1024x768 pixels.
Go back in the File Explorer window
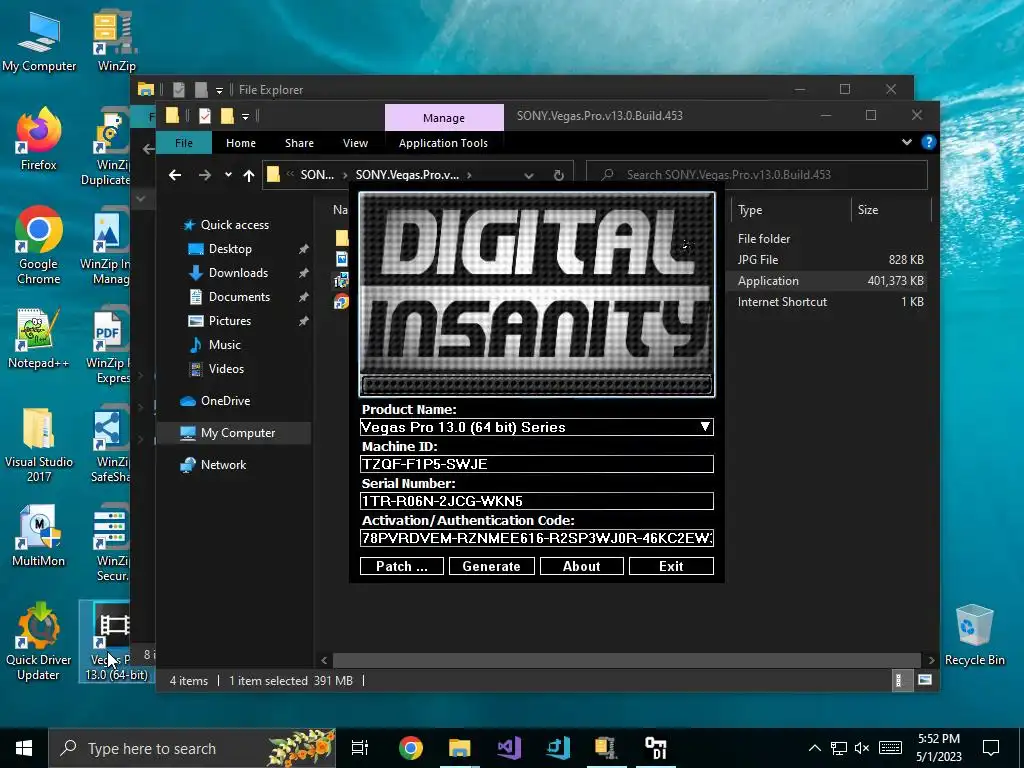pyautogui.click(x=174, y=175)
